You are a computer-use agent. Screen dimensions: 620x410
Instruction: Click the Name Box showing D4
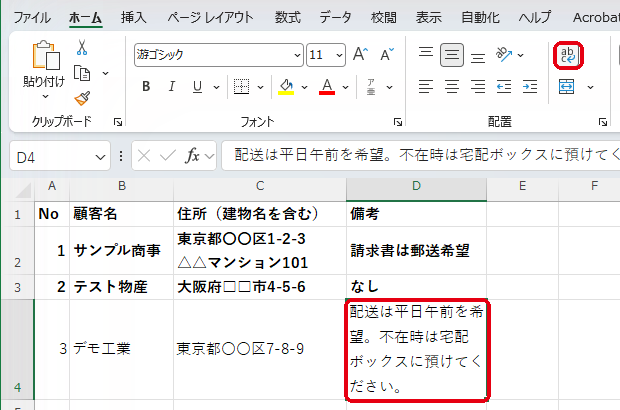pos(60,156)
